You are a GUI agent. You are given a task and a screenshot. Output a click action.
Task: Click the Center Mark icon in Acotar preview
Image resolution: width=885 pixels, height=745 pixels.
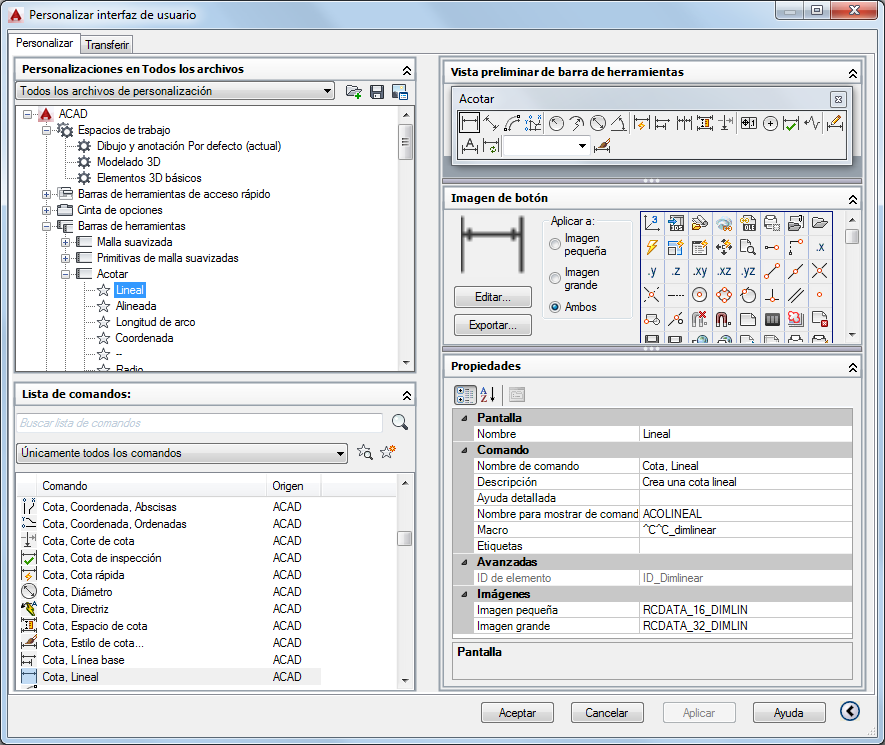[x=770, y=122]
